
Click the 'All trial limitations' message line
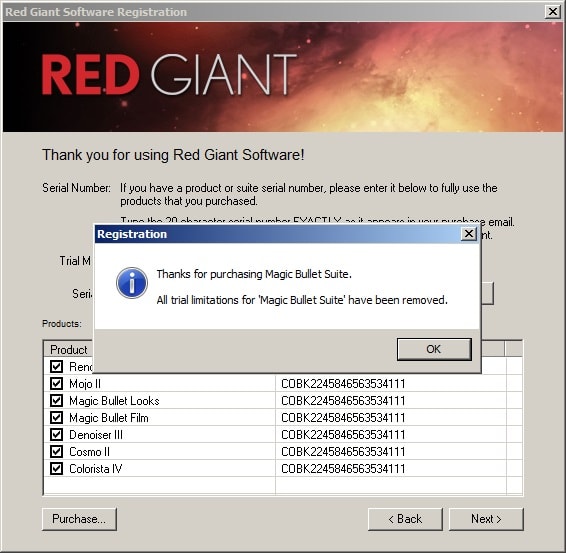click(x=302, y=300)
